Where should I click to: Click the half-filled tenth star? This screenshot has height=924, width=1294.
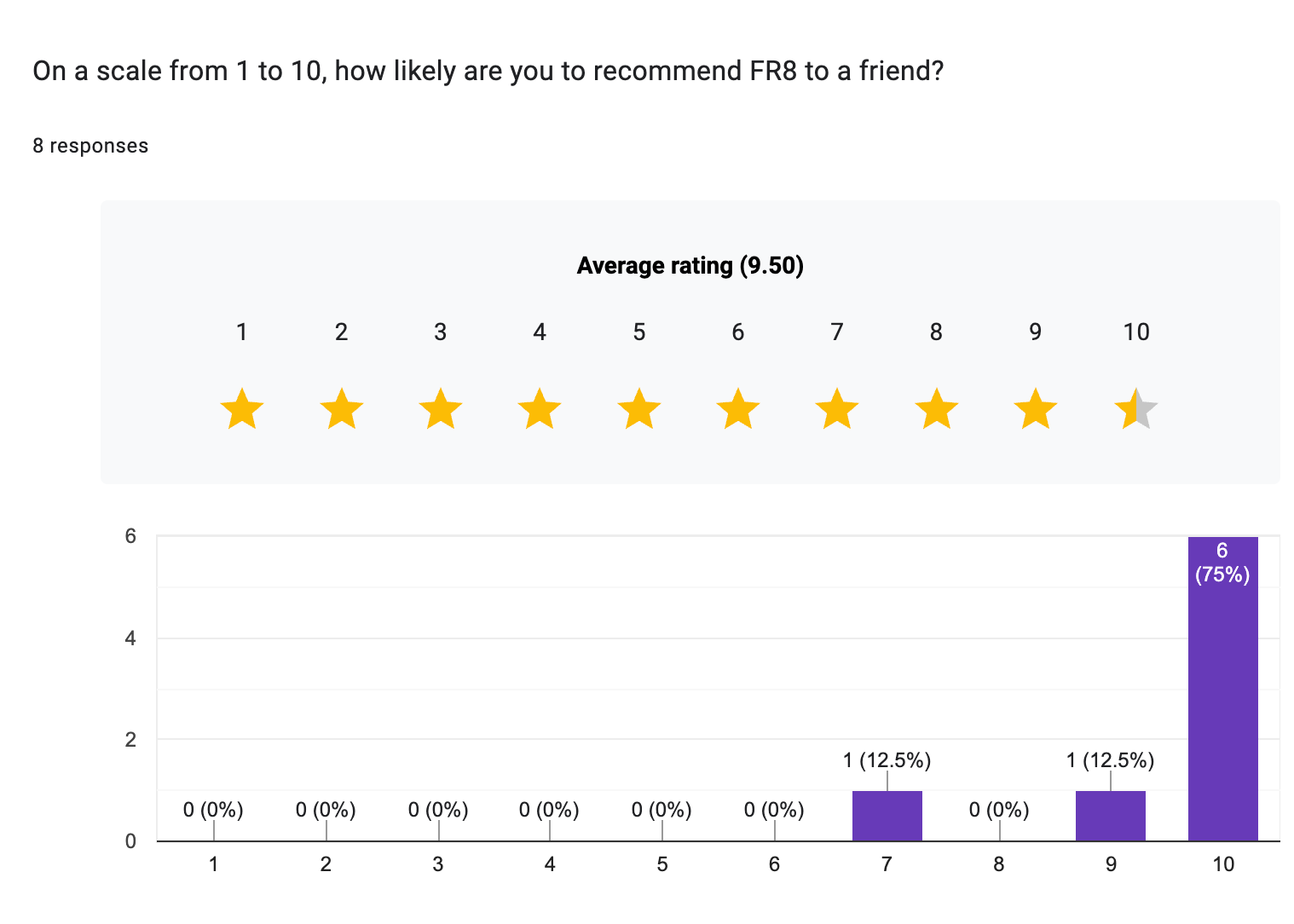click(x=1135, y=409)
